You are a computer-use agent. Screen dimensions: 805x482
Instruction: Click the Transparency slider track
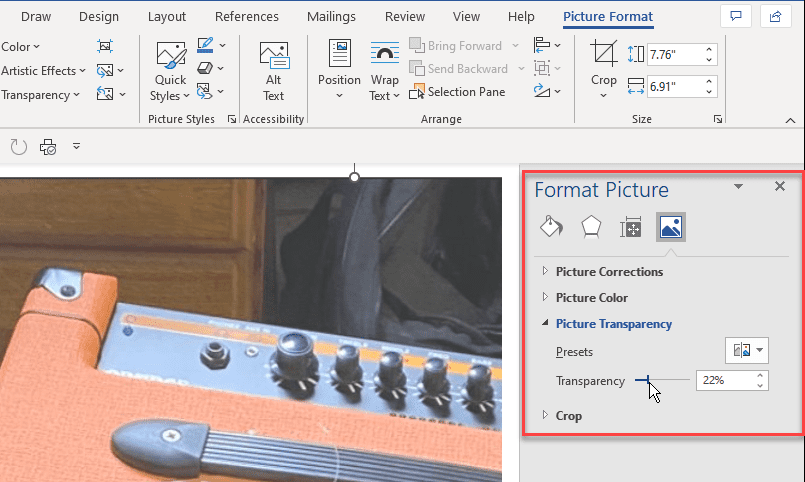(672, 381)
